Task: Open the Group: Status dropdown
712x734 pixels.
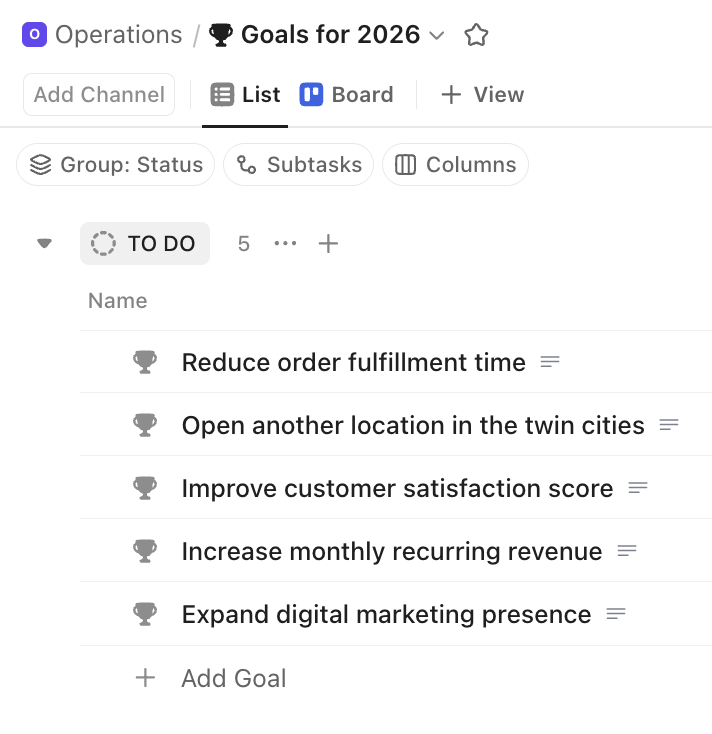Action: click(116, 165)
